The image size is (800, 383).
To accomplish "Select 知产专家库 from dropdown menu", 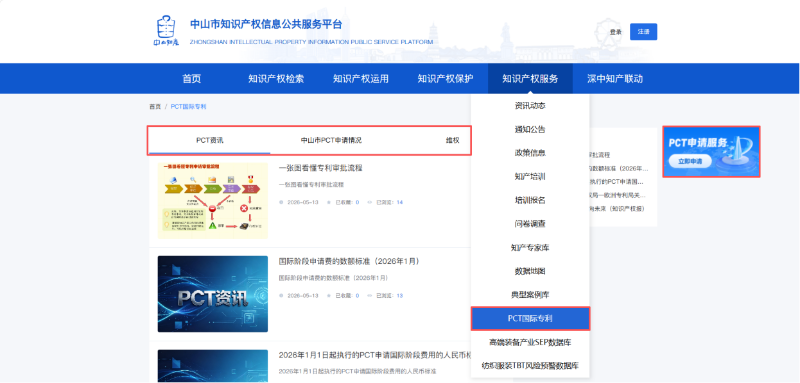I will pyautogui.click(x=530, y=247).
